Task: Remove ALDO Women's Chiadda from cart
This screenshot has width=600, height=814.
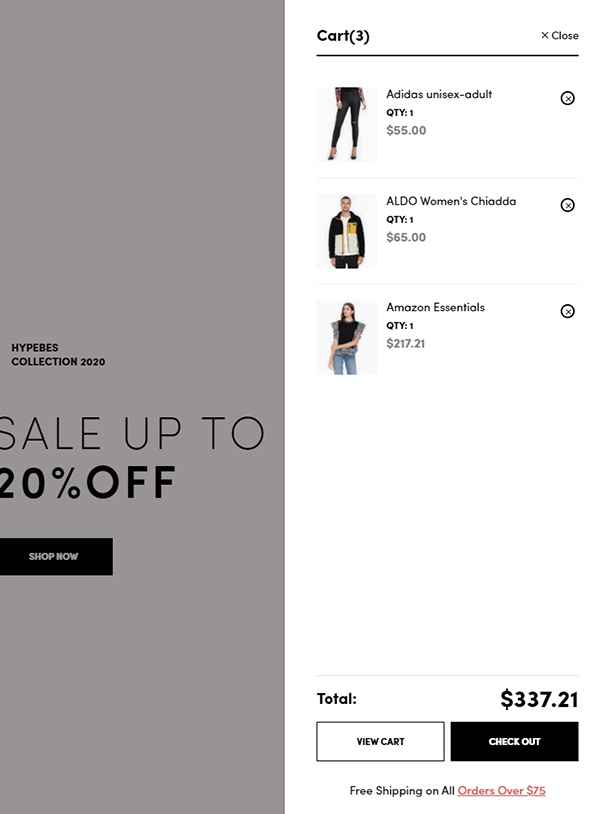Action: (x=567, y=205)
